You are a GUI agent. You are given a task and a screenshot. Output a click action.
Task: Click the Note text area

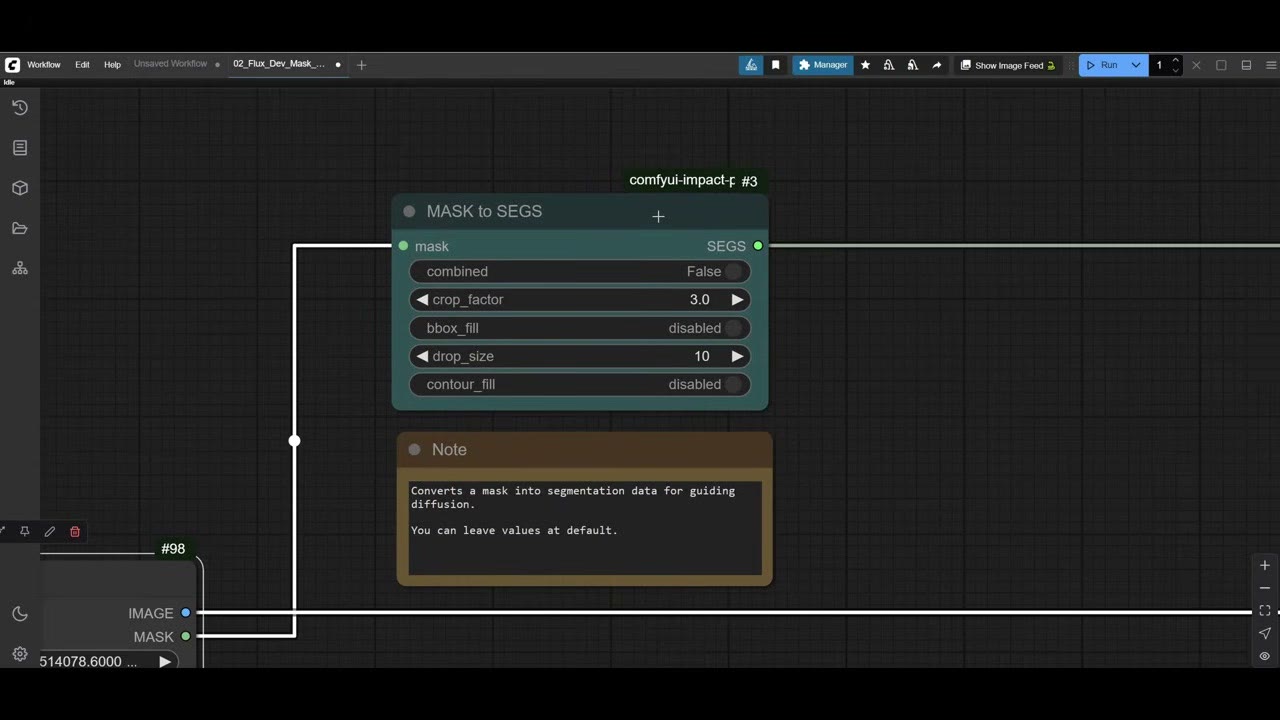pos(585,529)
